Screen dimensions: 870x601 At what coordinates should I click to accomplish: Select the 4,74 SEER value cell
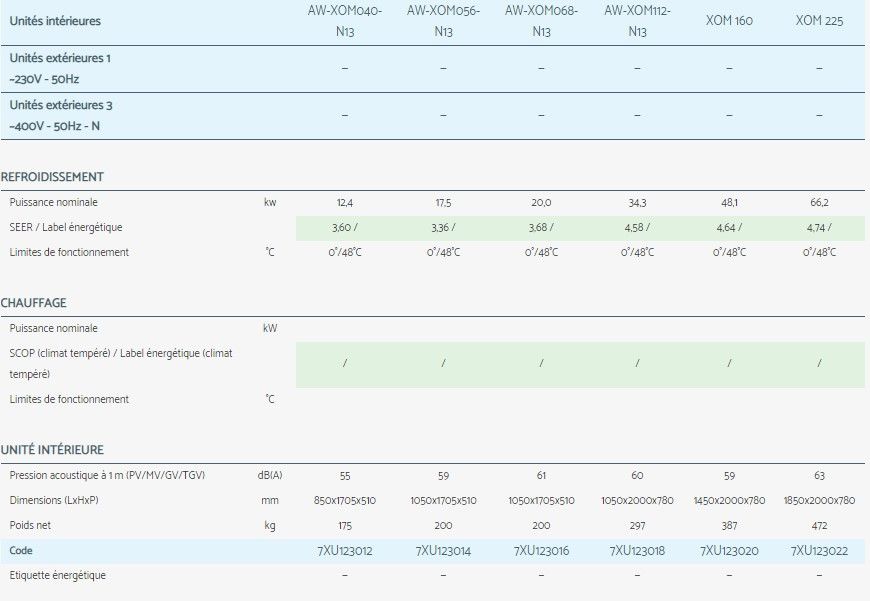tap(819, 228)
